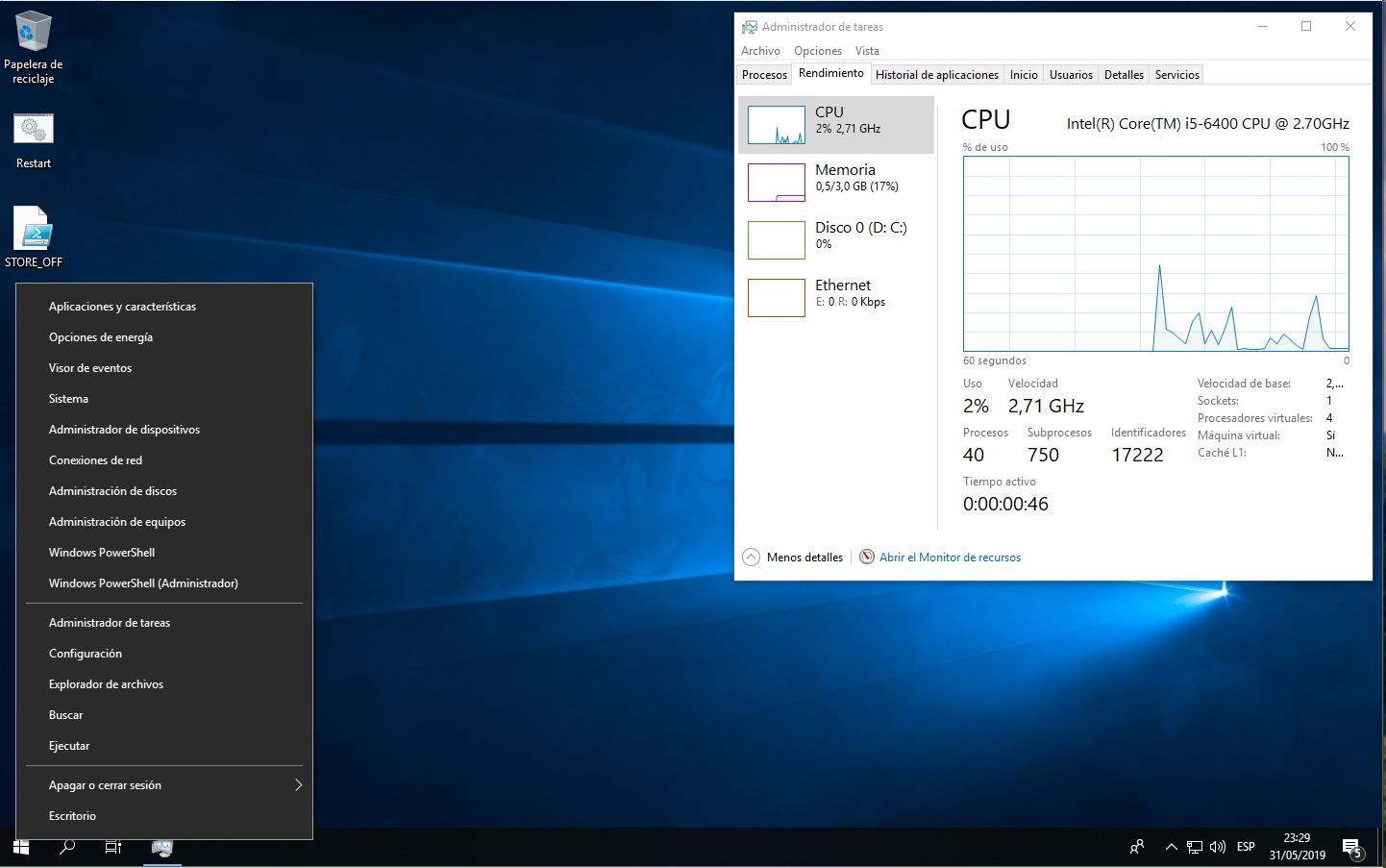The image size is (1386, 868).
Task: Switch to the Servicios tab
Action: click(1176, 75)
